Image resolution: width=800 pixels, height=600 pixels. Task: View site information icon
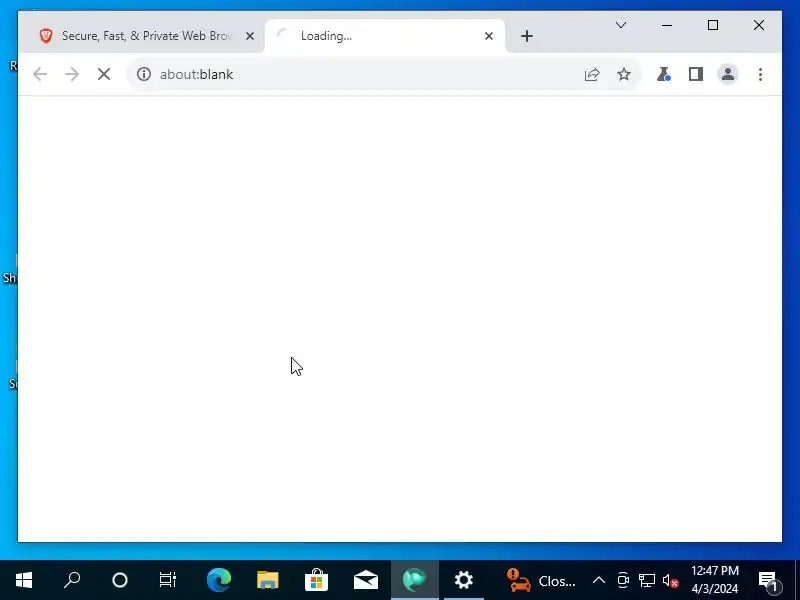point(144,74)
